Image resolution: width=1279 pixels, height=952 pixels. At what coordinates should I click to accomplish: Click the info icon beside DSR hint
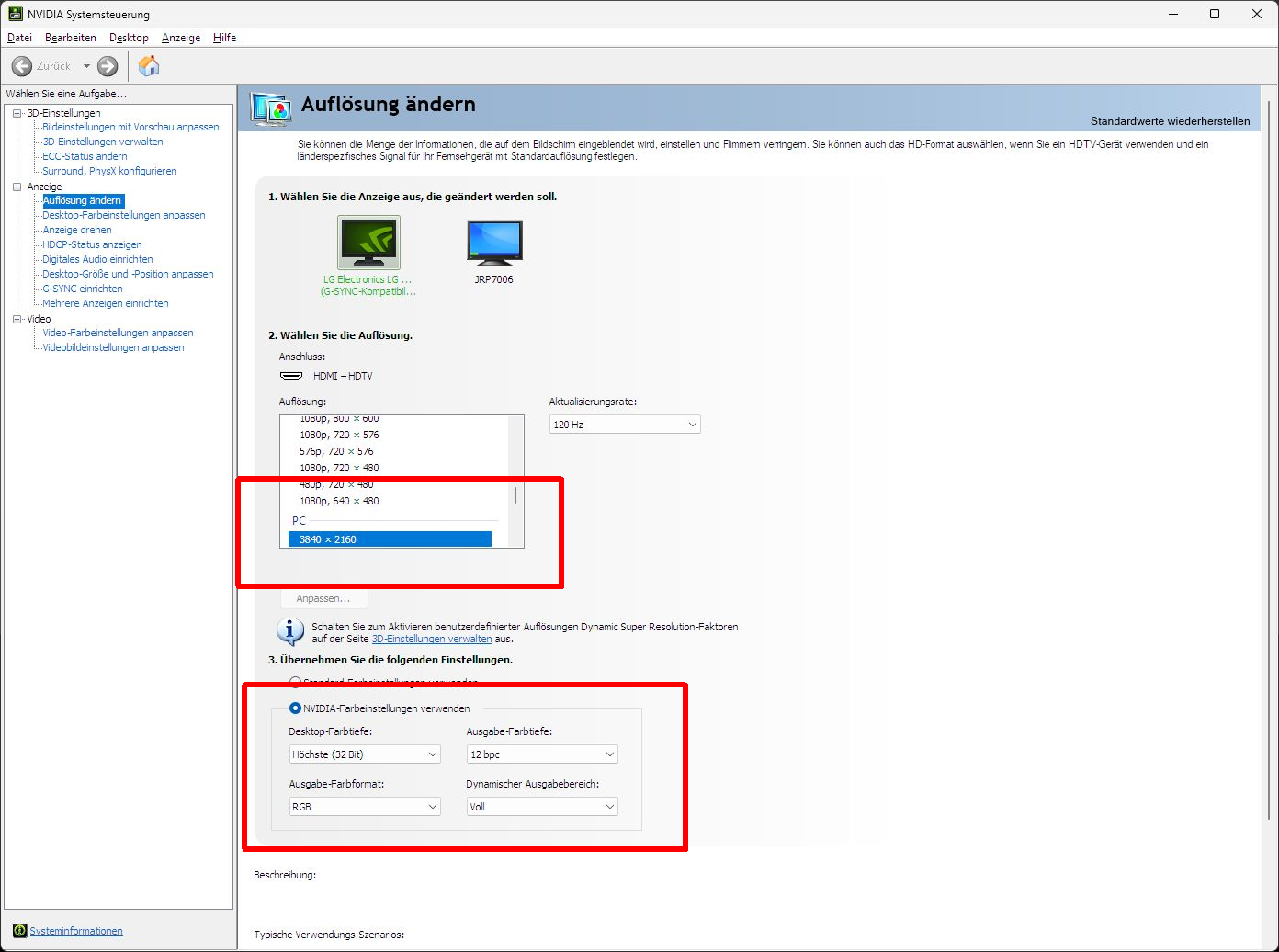[x=290, y=631]
